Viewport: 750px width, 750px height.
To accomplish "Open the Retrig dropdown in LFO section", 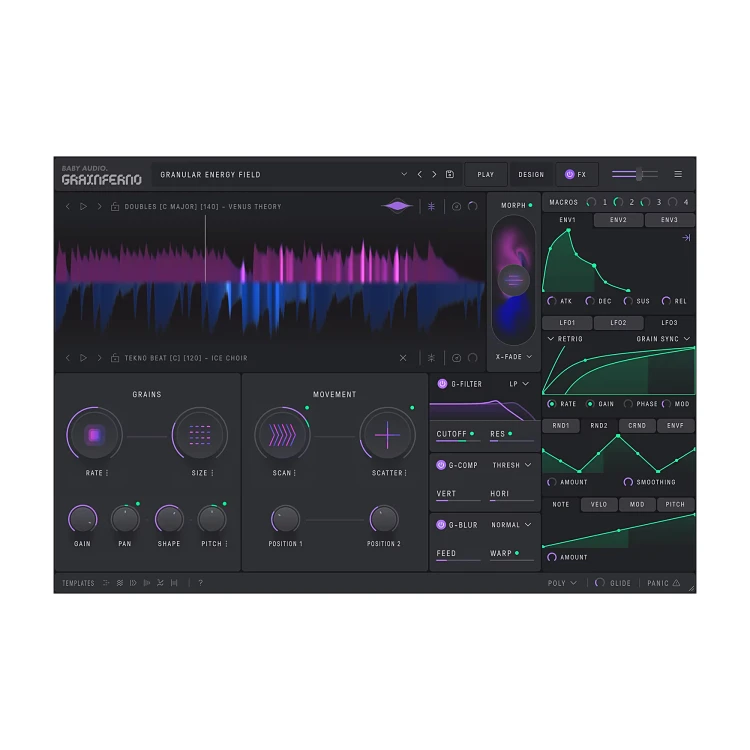I will point(565,339).
